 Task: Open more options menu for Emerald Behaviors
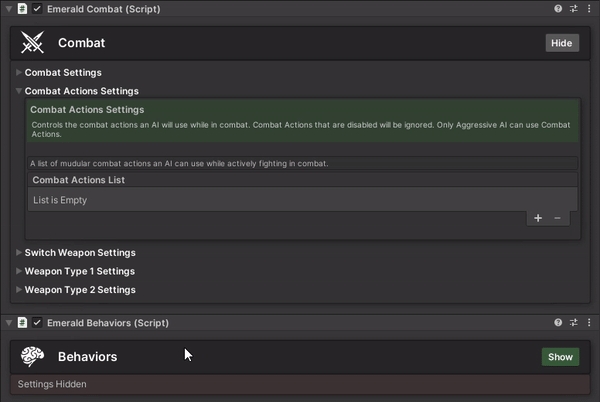588,323
